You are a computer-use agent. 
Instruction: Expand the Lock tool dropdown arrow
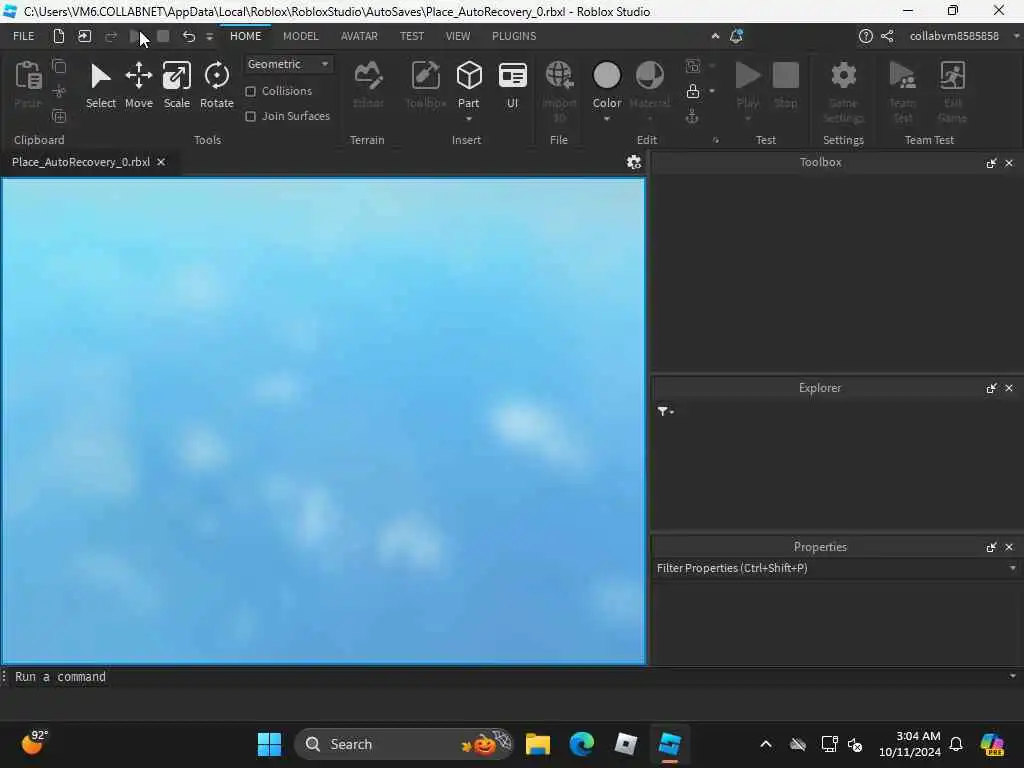712,91
